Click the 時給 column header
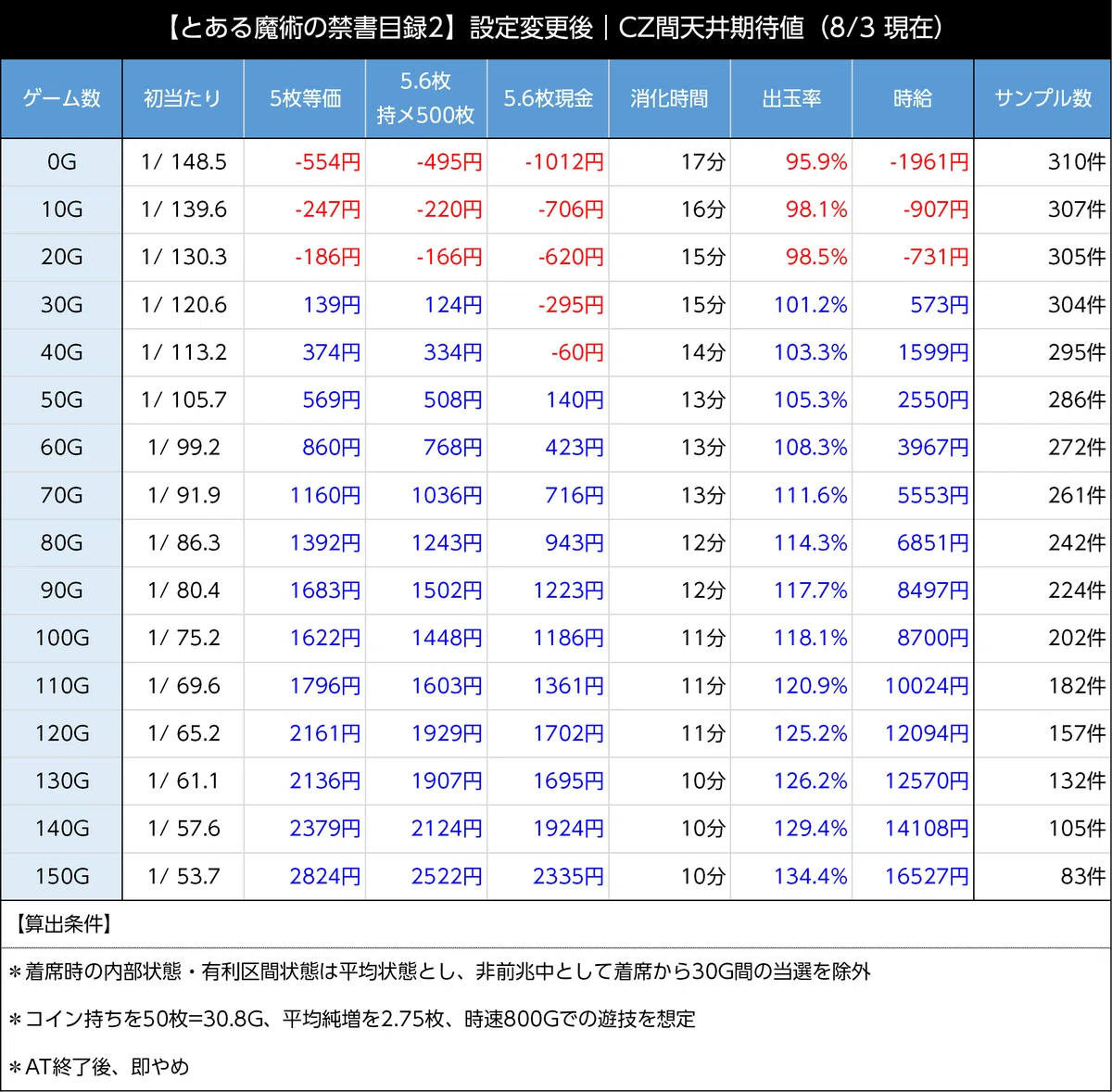This screenshot has width=1112, height=1092. (x=913, y=98)
